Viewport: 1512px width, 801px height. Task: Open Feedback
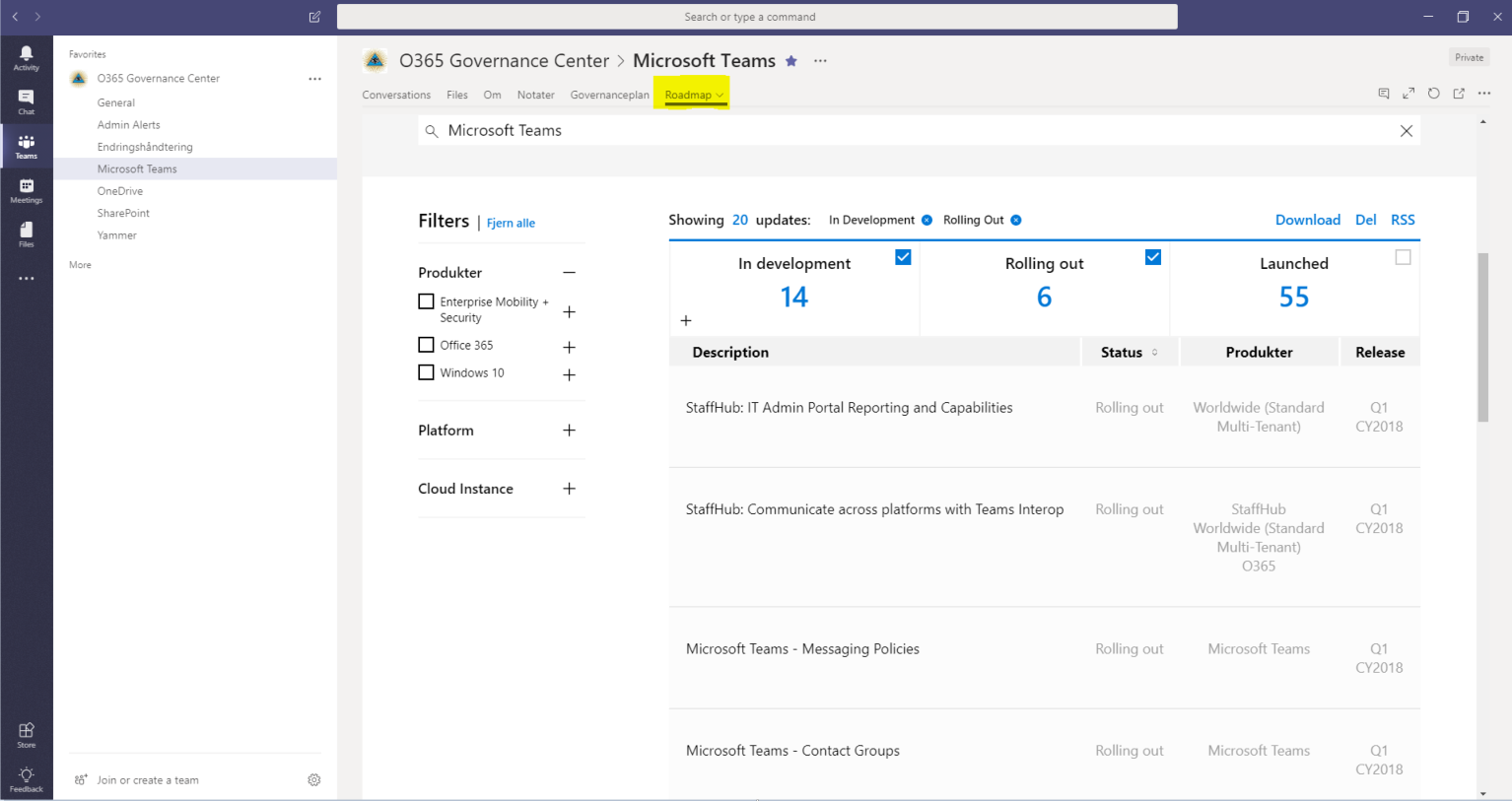(26, 775)
